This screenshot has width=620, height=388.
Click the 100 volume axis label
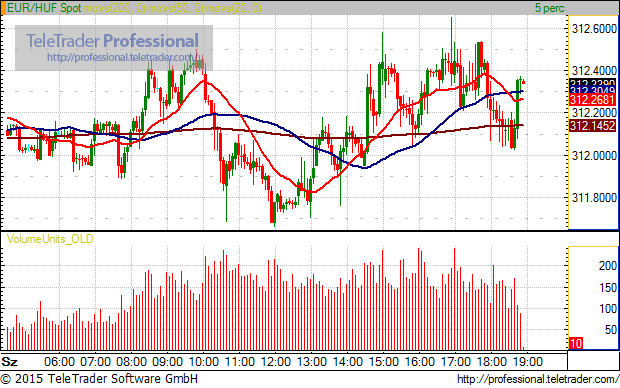607,309
